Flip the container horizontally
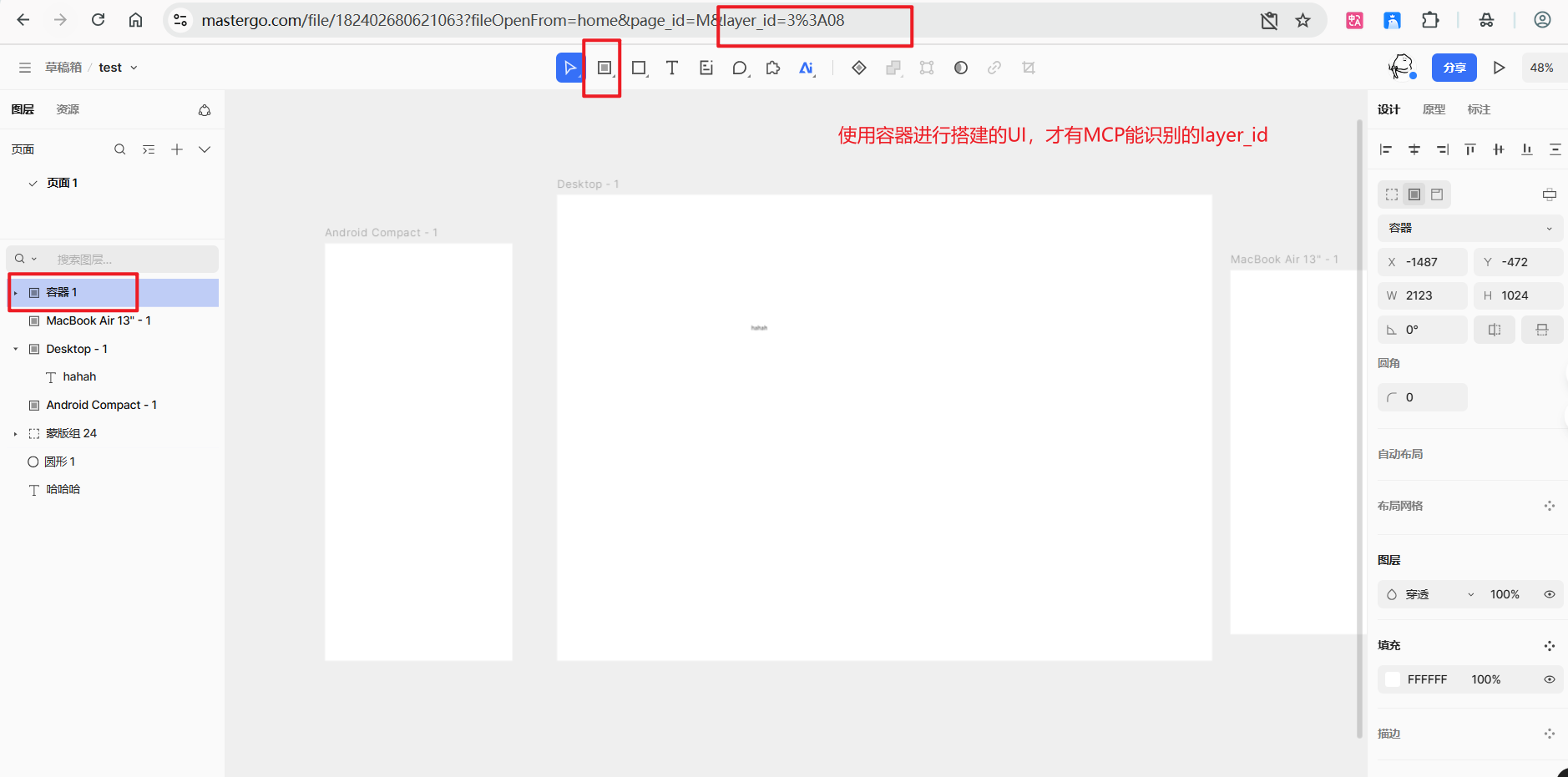1568x777 pixels. point(1495,330)
